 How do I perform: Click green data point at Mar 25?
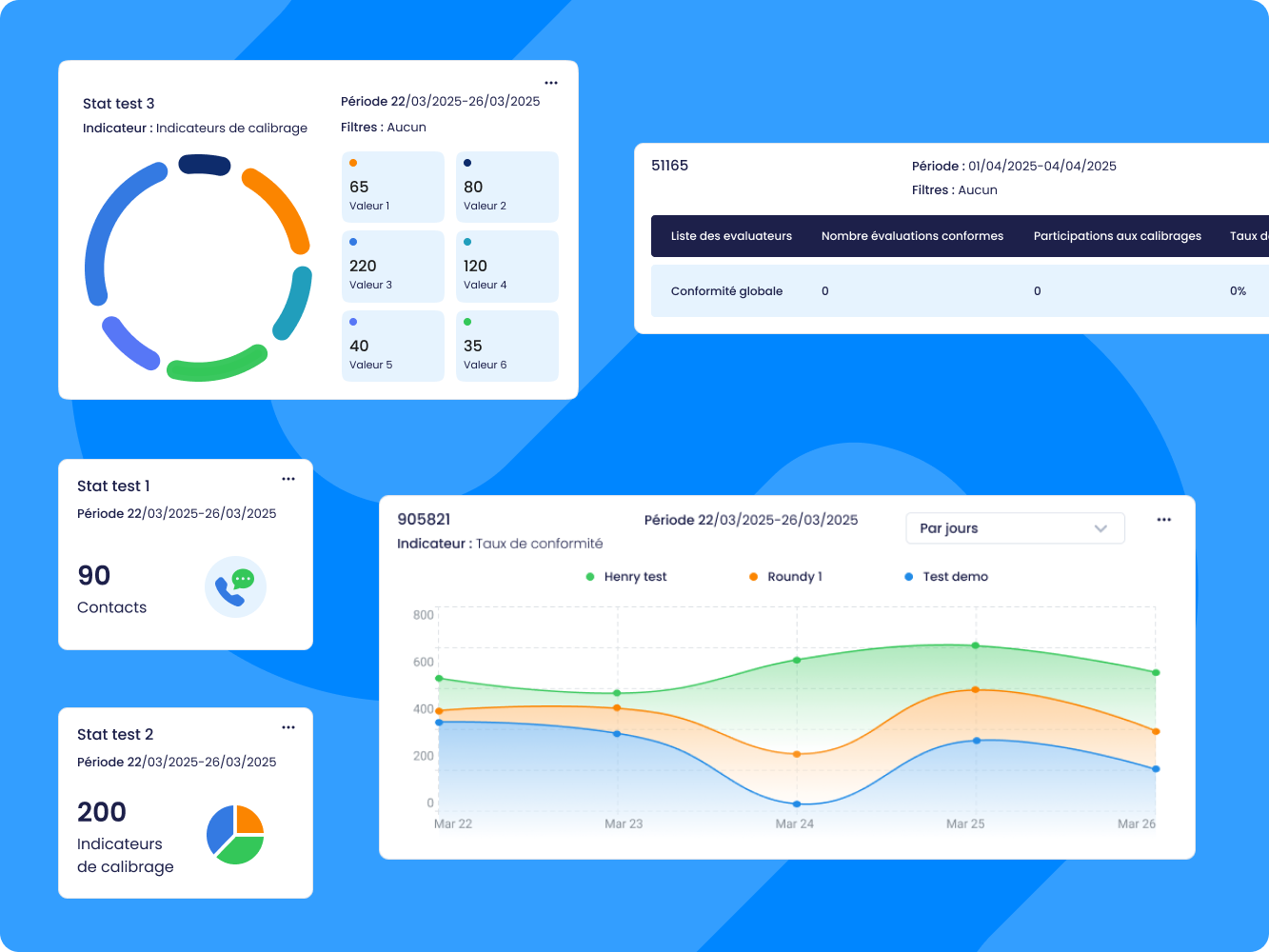(975, 645)
